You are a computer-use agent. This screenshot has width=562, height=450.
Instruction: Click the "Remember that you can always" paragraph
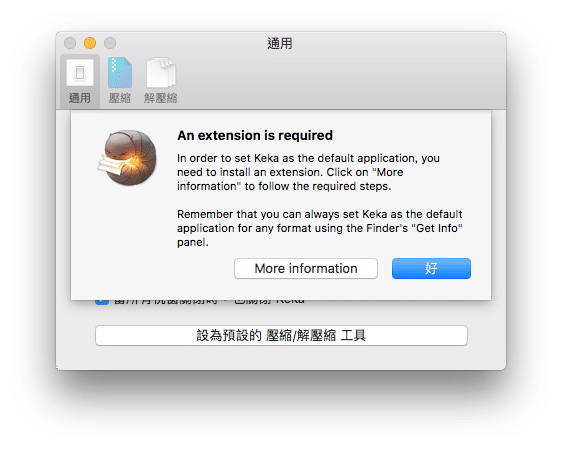pos(320,228)
